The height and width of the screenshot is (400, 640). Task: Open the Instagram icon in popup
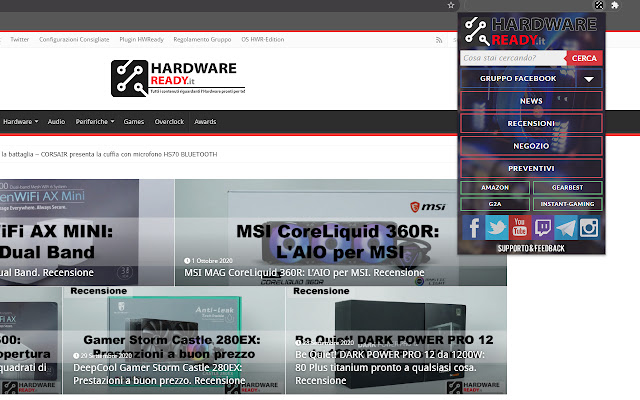point(589,227)
